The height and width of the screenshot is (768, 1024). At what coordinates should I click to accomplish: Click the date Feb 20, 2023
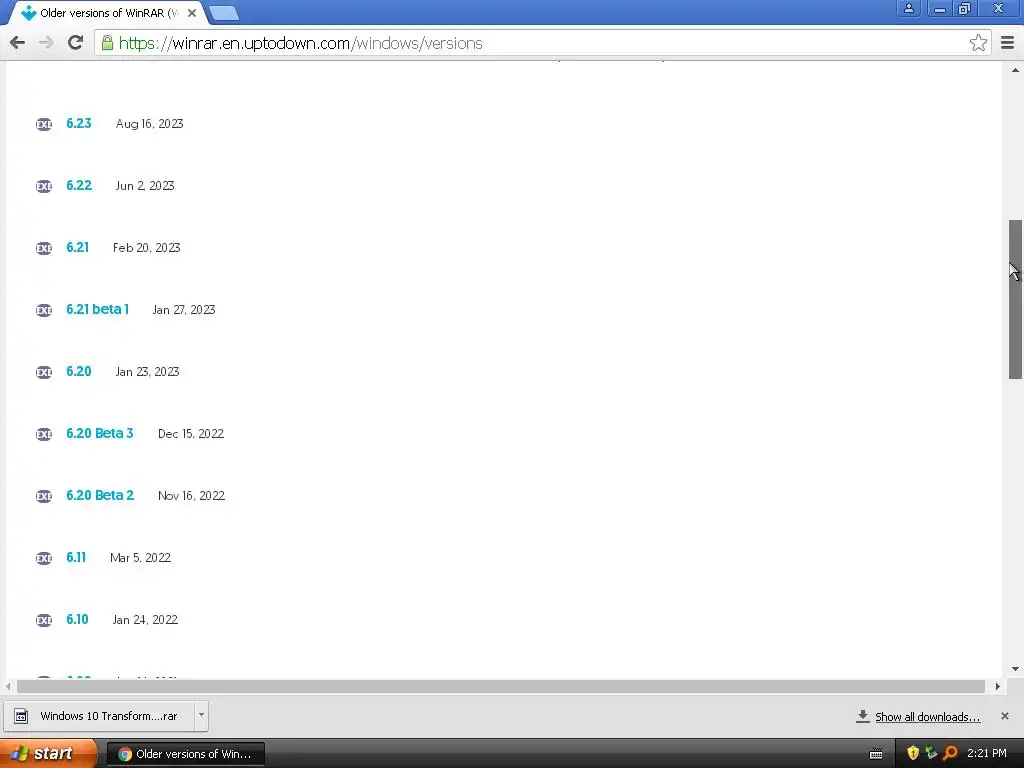click(146, 248)
